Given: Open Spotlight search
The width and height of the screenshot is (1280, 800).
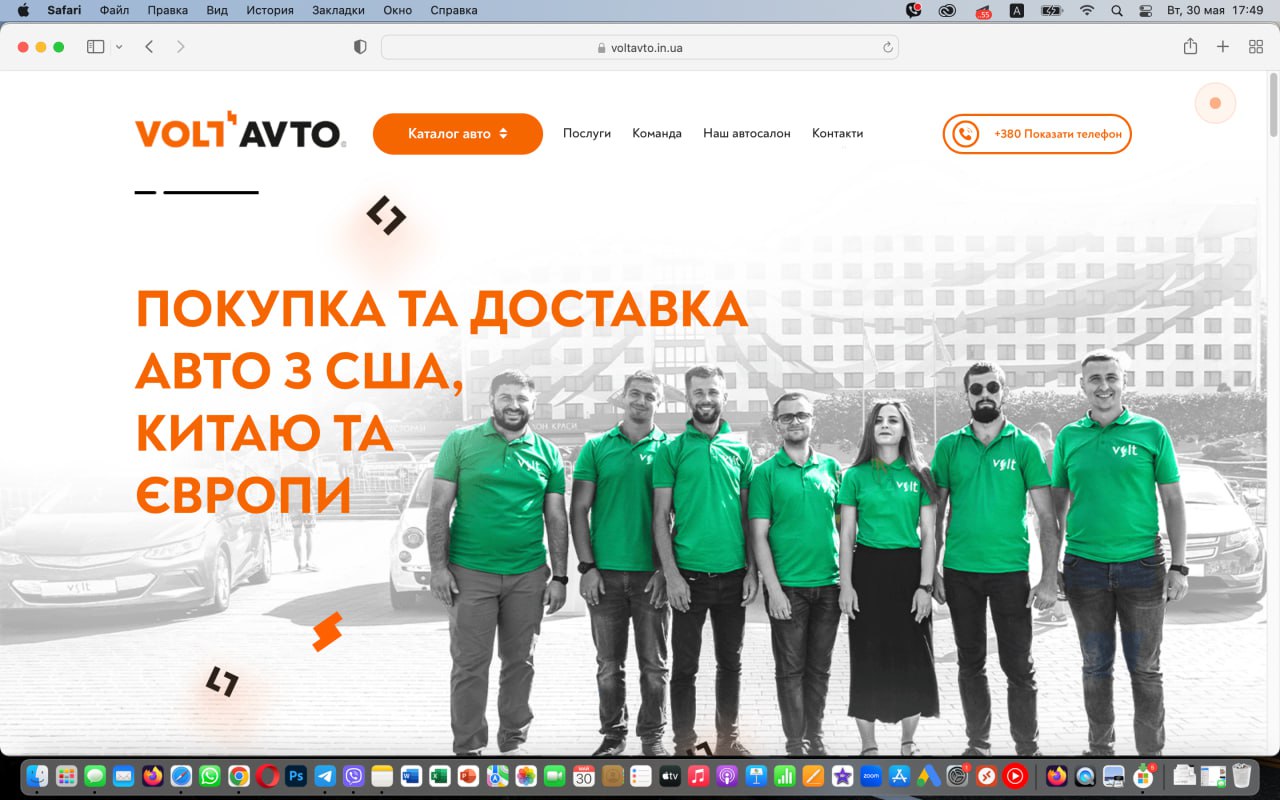Looking at the screenshot, I should pos(1117,10).
